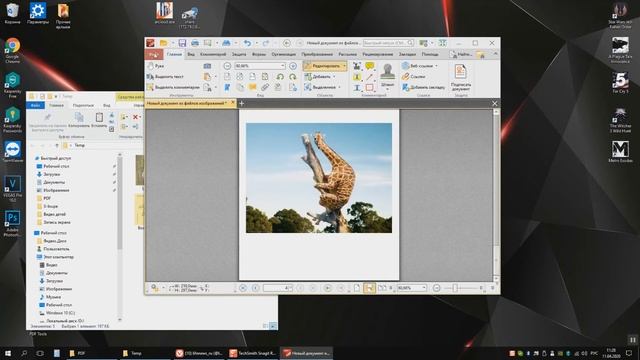The width and height of the screenshot is (640, 360).
Task: Click Вставить in Explorer window ribbon
Action: pos(99,120)
